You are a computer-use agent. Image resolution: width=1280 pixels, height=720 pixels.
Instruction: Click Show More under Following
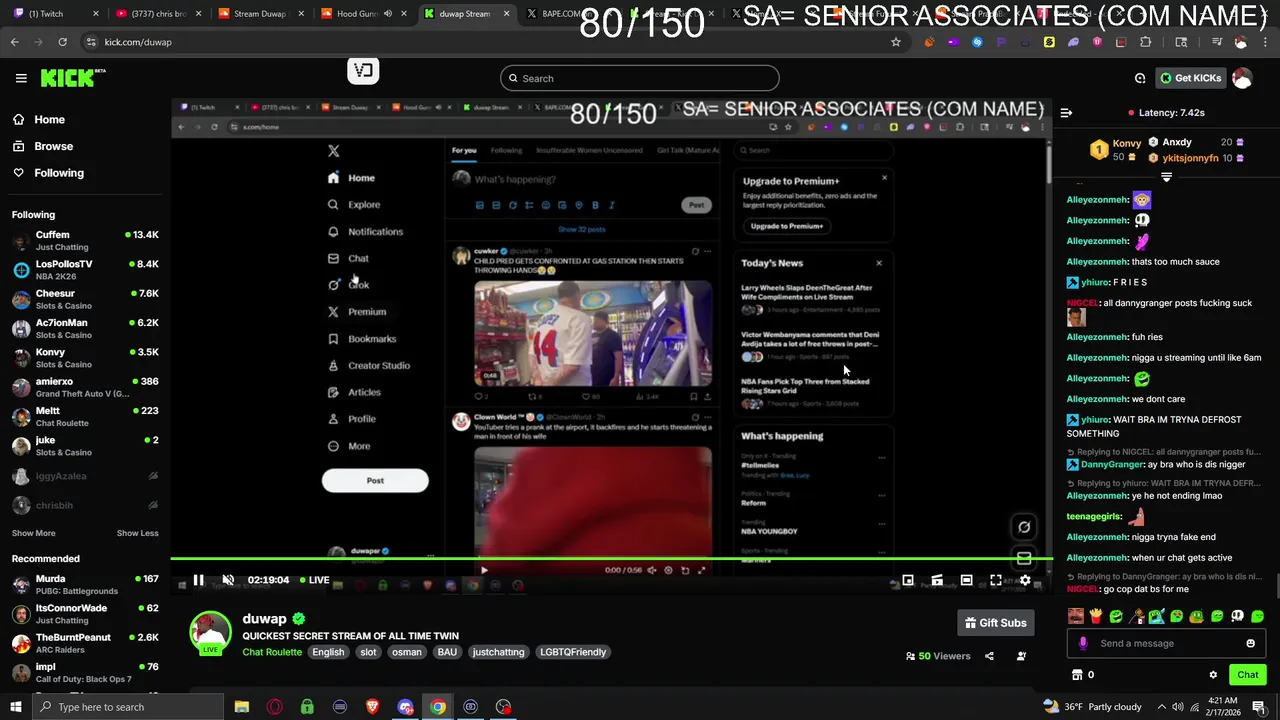point(34,533)
